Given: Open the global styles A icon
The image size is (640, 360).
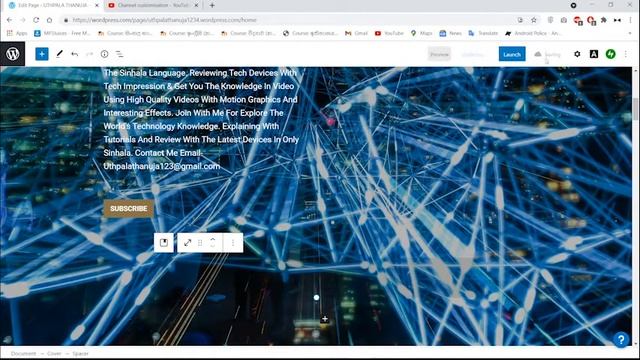Looking at the screenshot, I should 594,54.
